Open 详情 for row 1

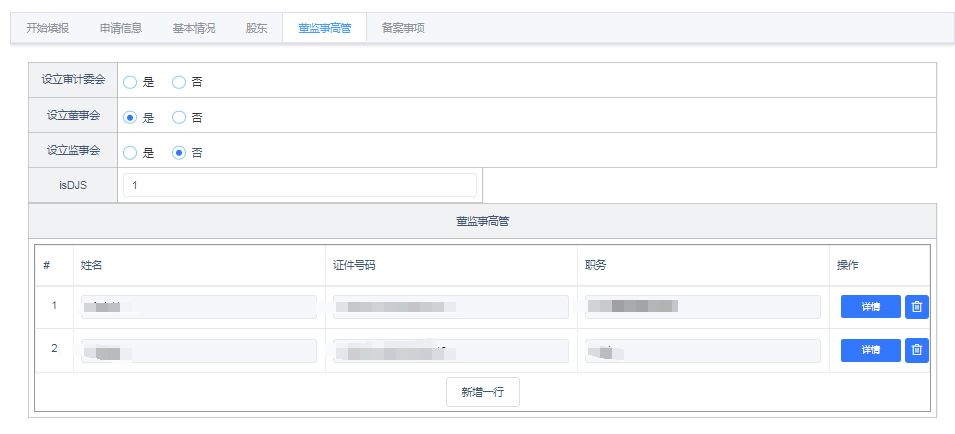(871, 307)
